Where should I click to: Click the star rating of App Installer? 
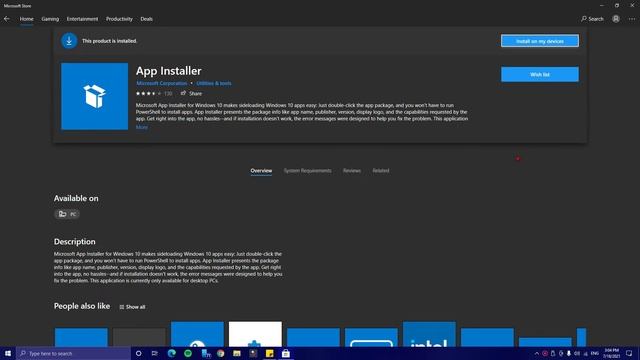[x=149, y=93]
